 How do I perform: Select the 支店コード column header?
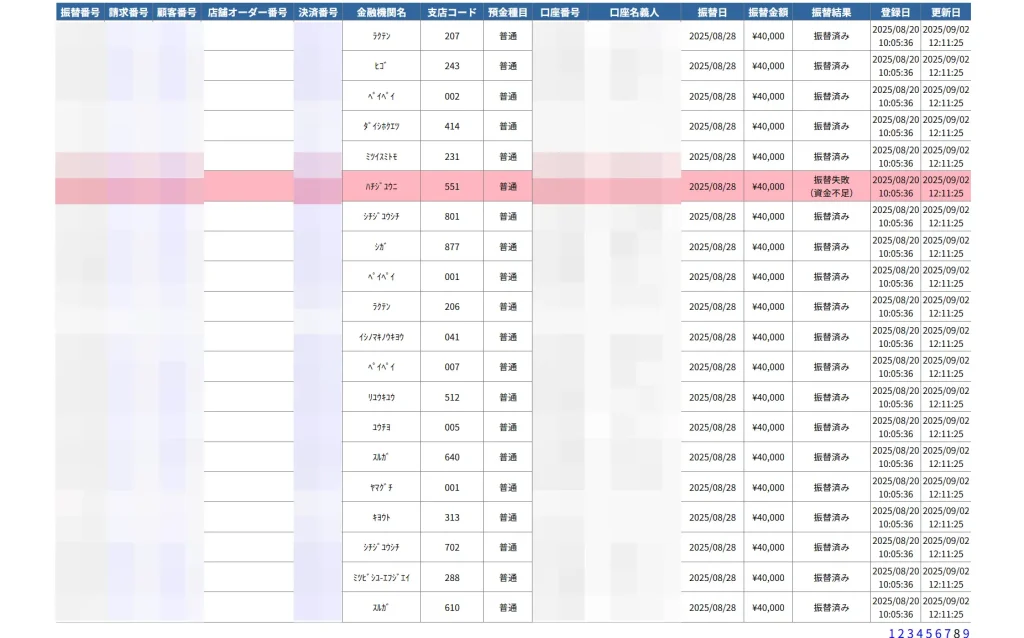[x=452, y=12]
